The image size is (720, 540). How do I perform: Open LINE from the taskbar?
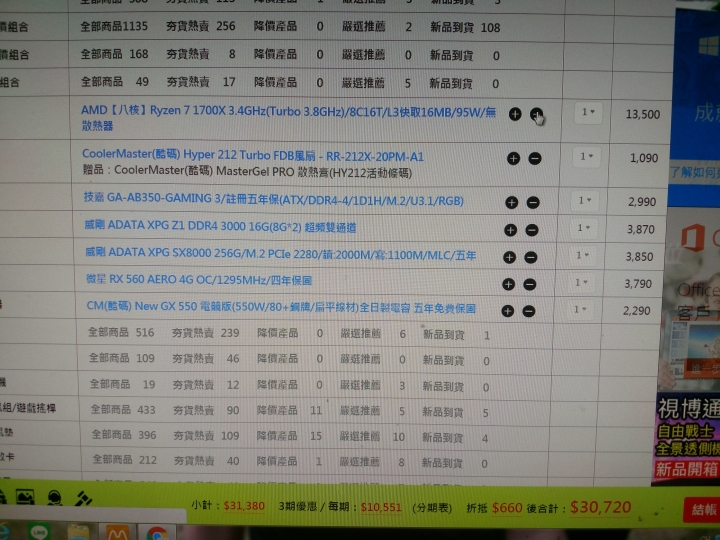pyautogui.click(x=39, y=533)
